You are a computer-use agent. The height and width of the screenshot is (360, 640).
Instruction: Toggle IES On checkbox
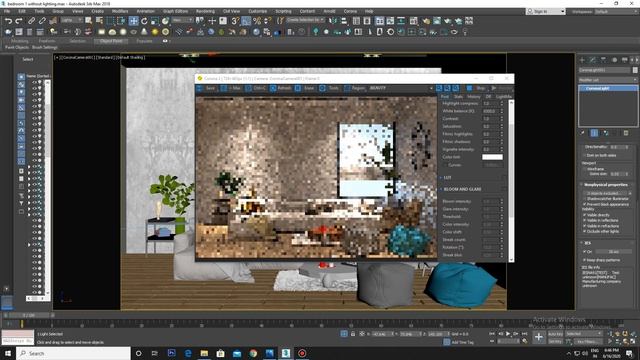click(x=584, y=252)
